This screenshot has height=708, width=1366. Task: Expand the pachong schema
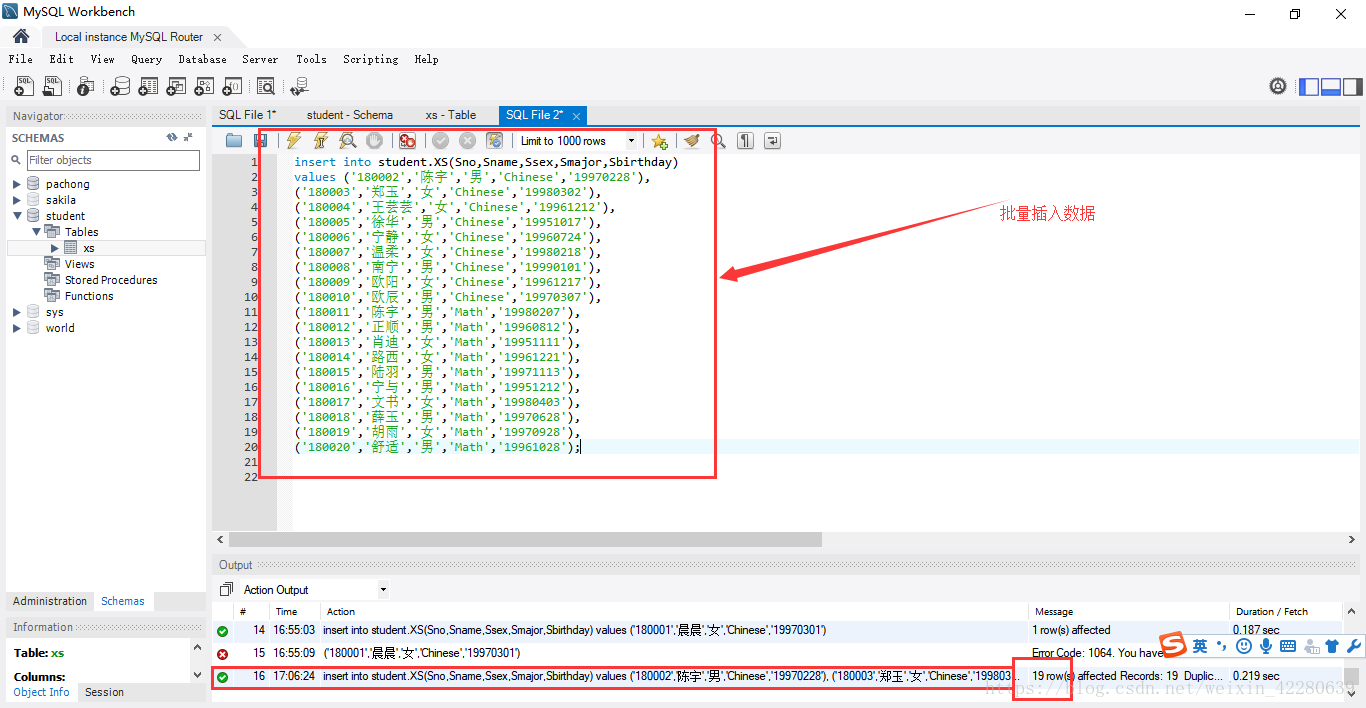point(17,184)
